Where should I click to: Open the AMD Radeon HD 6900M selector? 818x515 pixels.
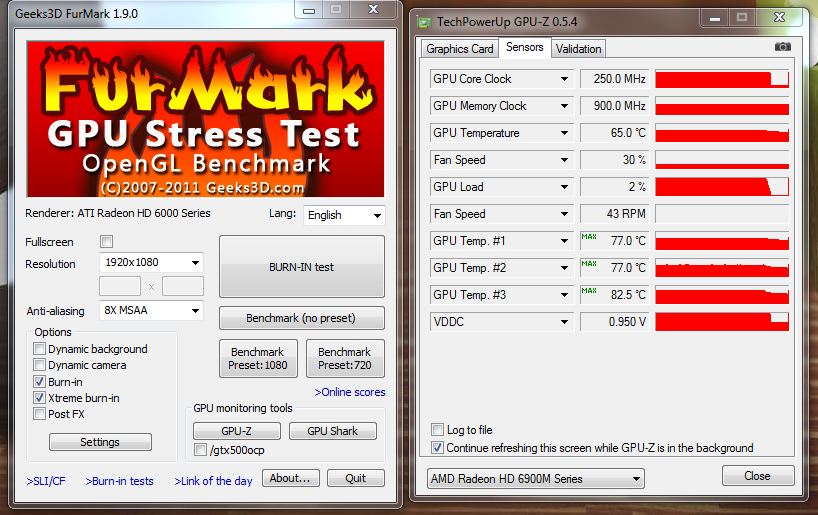tap(534, 479)
